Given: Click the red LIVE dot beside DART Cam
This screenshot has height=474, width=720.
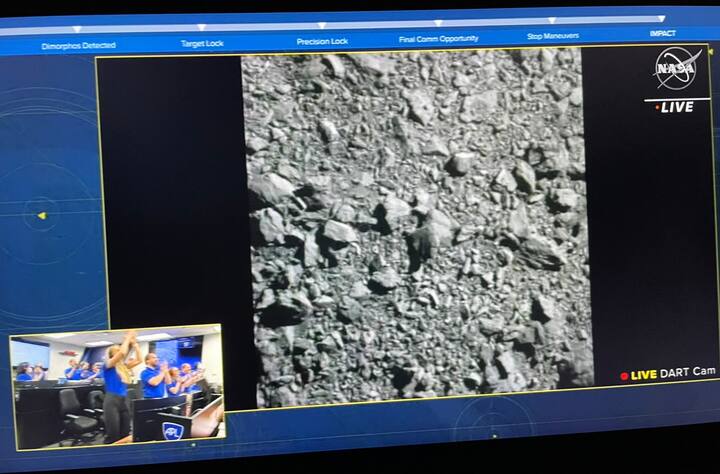Looking at the screenshot, I should tap(625, 376).
